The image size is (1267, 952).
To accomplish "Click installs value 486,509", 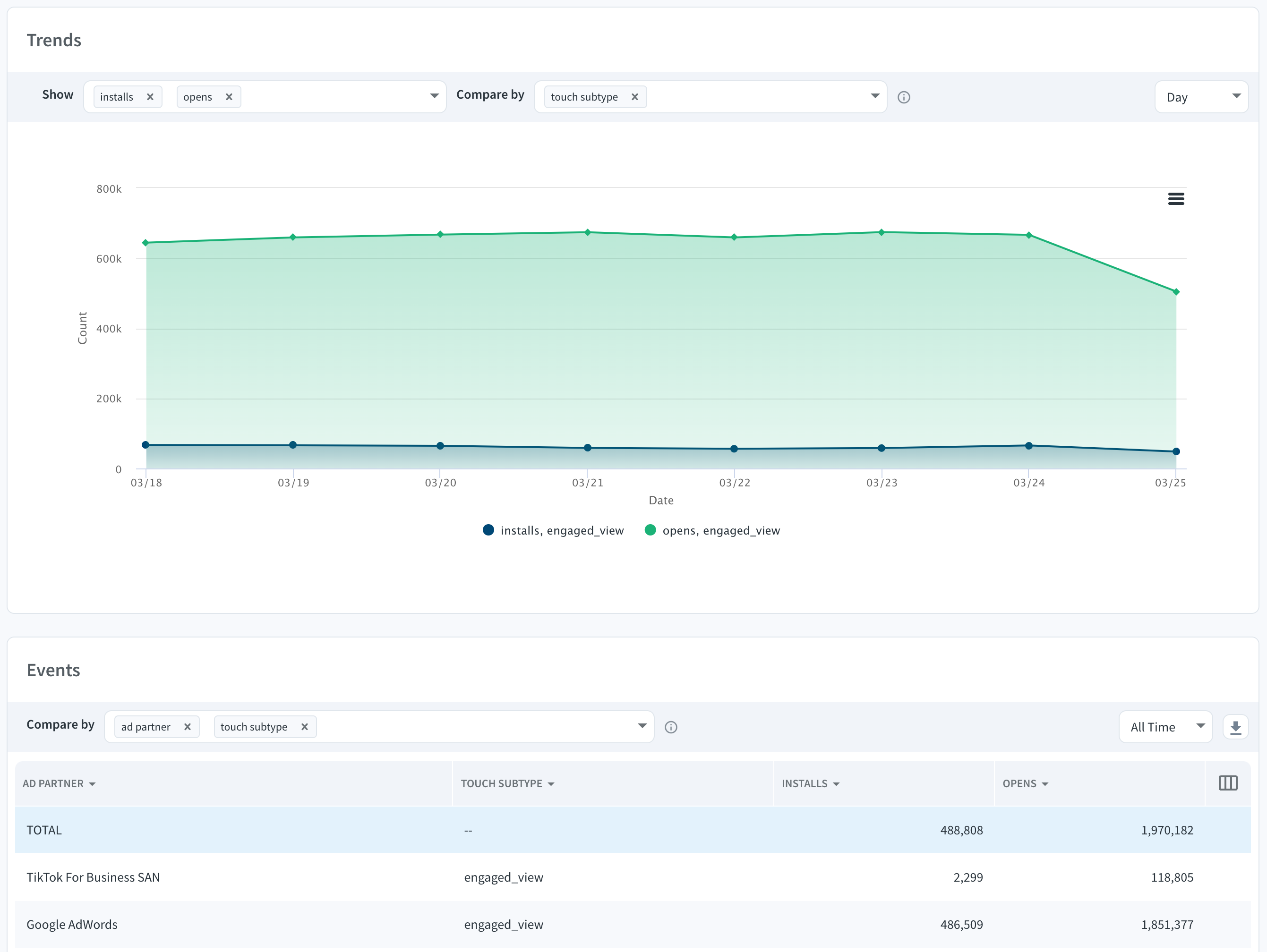I will click(x=962, y=925).
